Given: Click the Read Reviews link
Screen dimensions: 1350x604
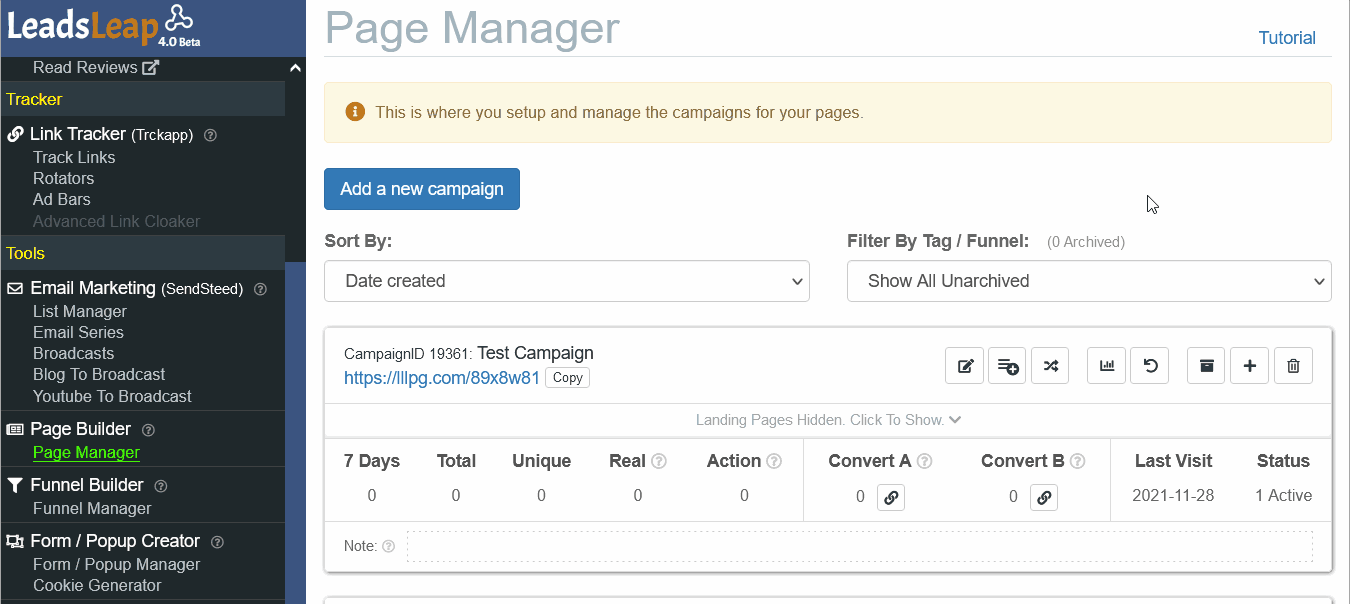Looking at the screenshot, I should click(x=85, y=68).
